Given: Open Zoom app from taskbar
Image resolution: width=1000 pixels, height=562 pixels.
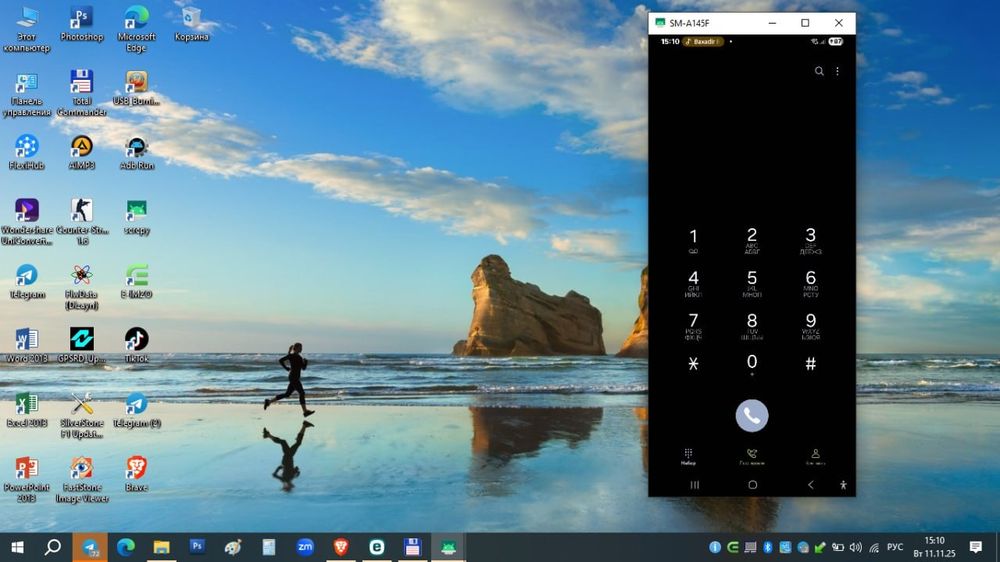Looking at the screenshot, I should point(305,547).
